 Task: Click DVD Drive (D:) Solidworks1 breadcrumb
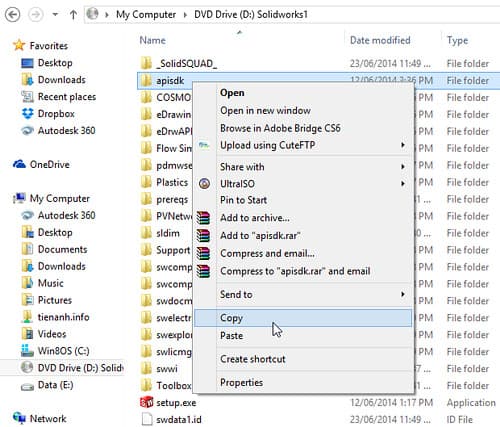pyautogui.click(x=251, y=15)
